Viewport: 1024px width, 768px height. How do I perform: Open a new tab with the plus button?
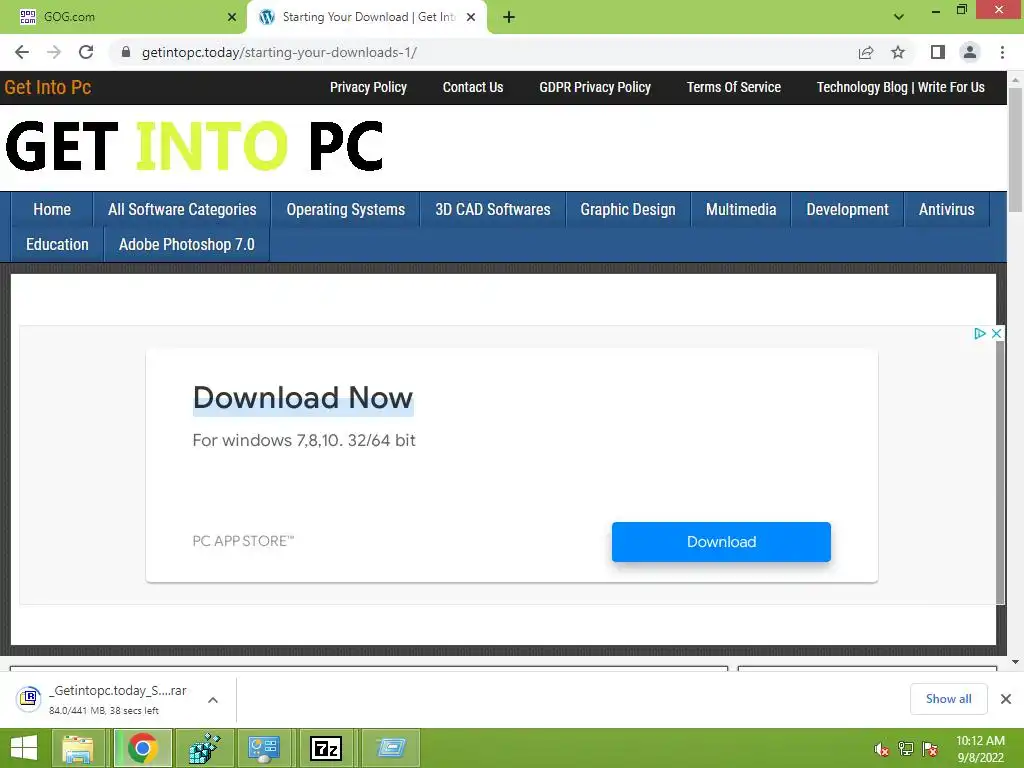pyautogui.click(x=509, y=18)
